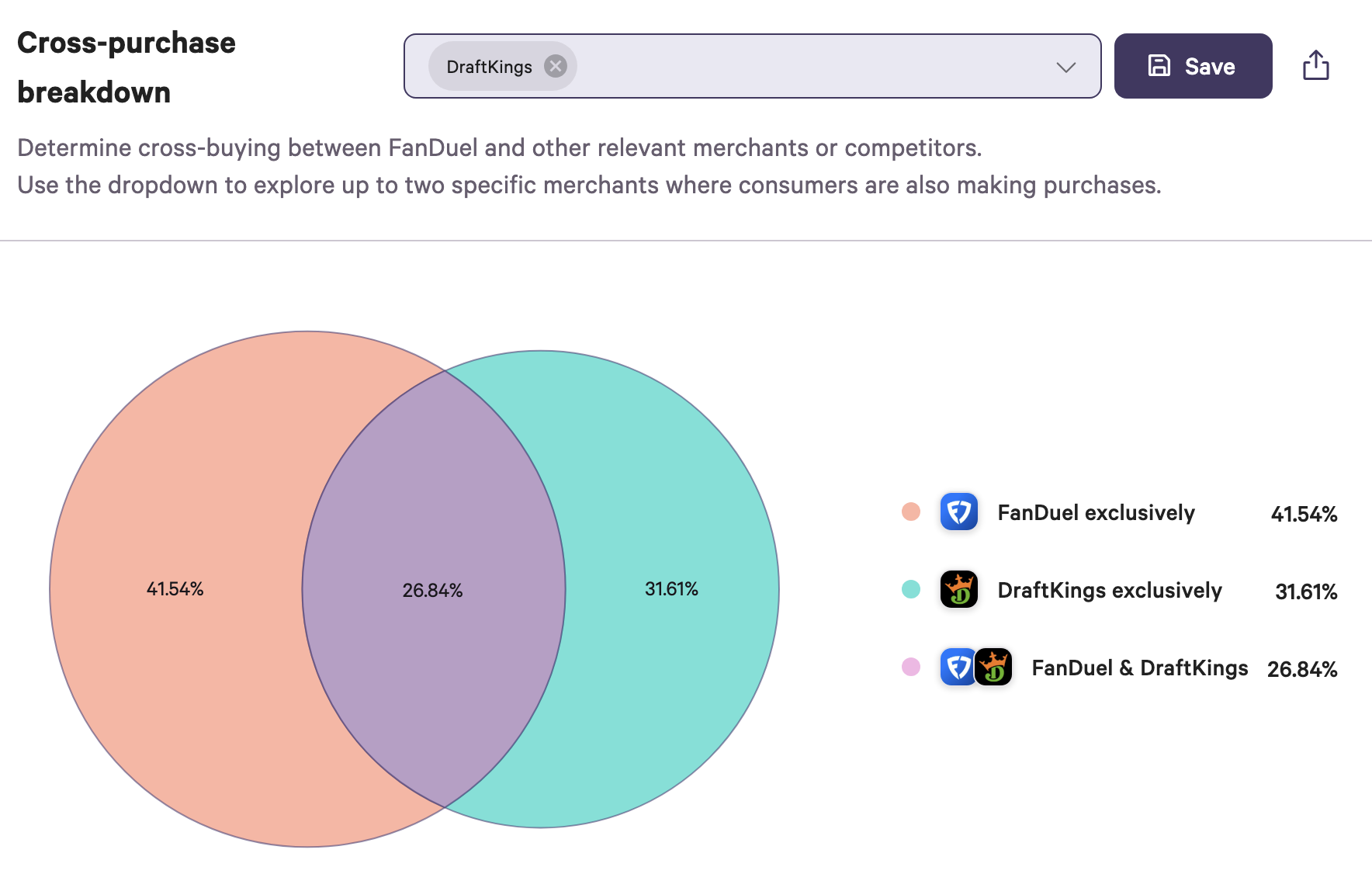
Task: Click the share export icon
Action: point(1315,66)
